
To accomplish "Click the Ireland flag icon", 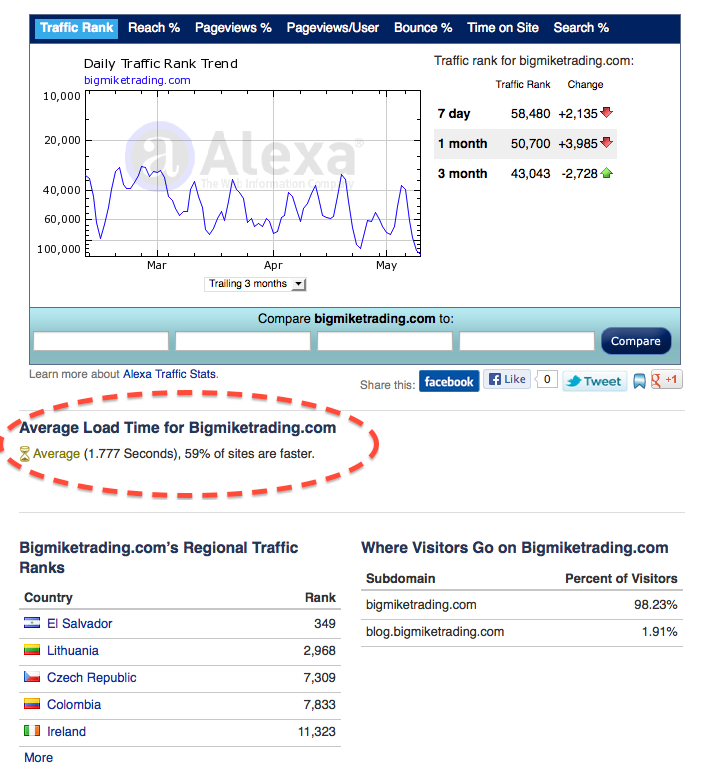I will (32, 731).
